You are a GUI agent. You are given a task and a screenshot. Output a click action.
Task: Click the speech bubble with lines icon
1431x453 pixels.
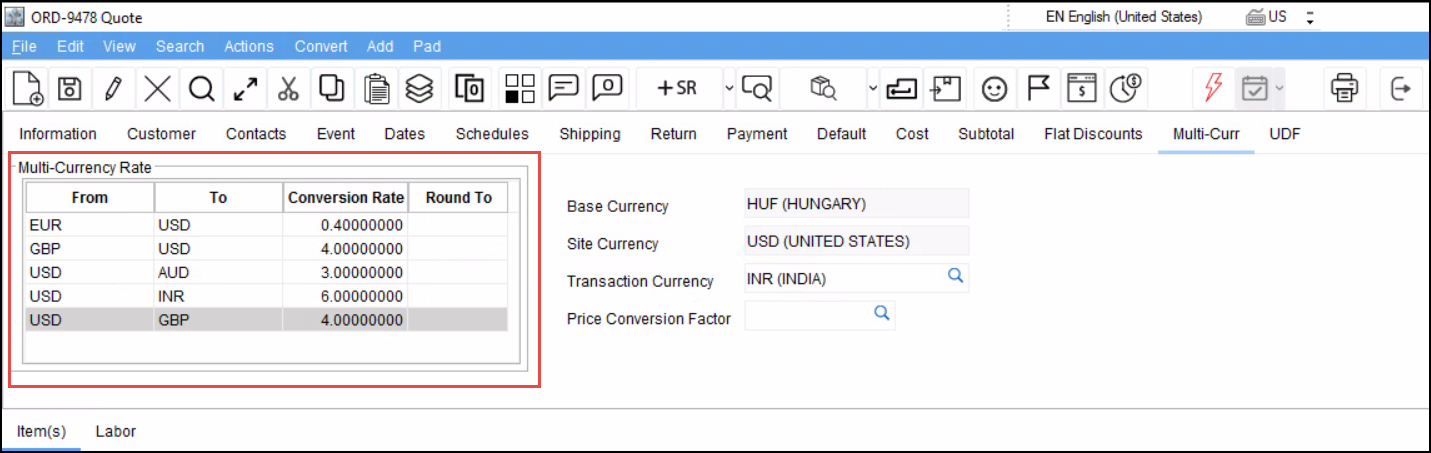[x=564, y=88]
